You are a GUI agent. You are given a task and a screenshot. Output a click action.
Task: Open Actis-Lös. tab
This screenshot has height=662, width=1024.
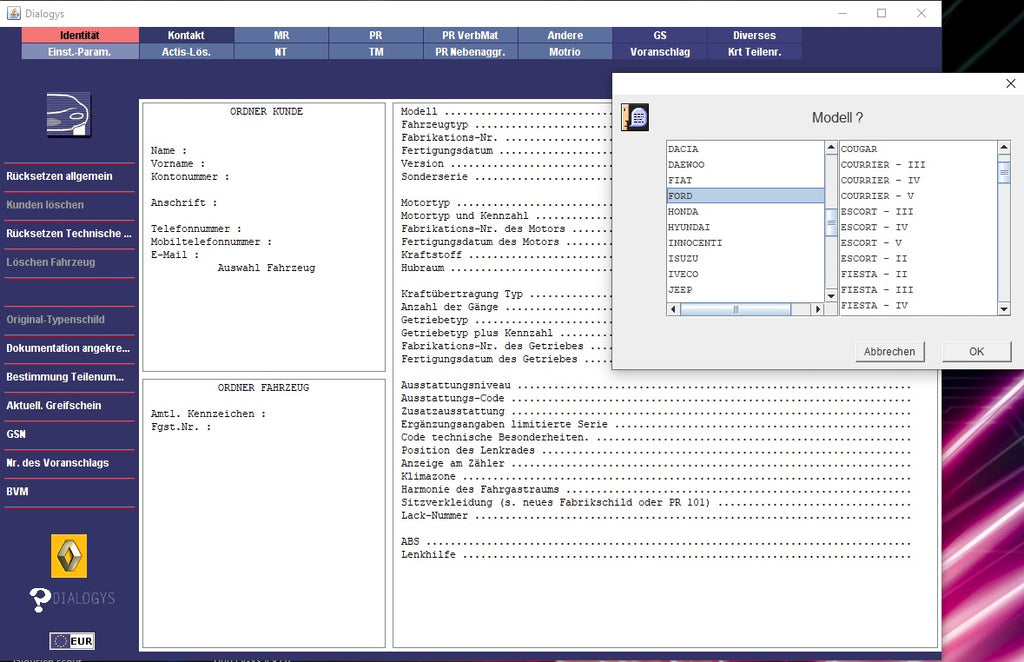(186, 52)
